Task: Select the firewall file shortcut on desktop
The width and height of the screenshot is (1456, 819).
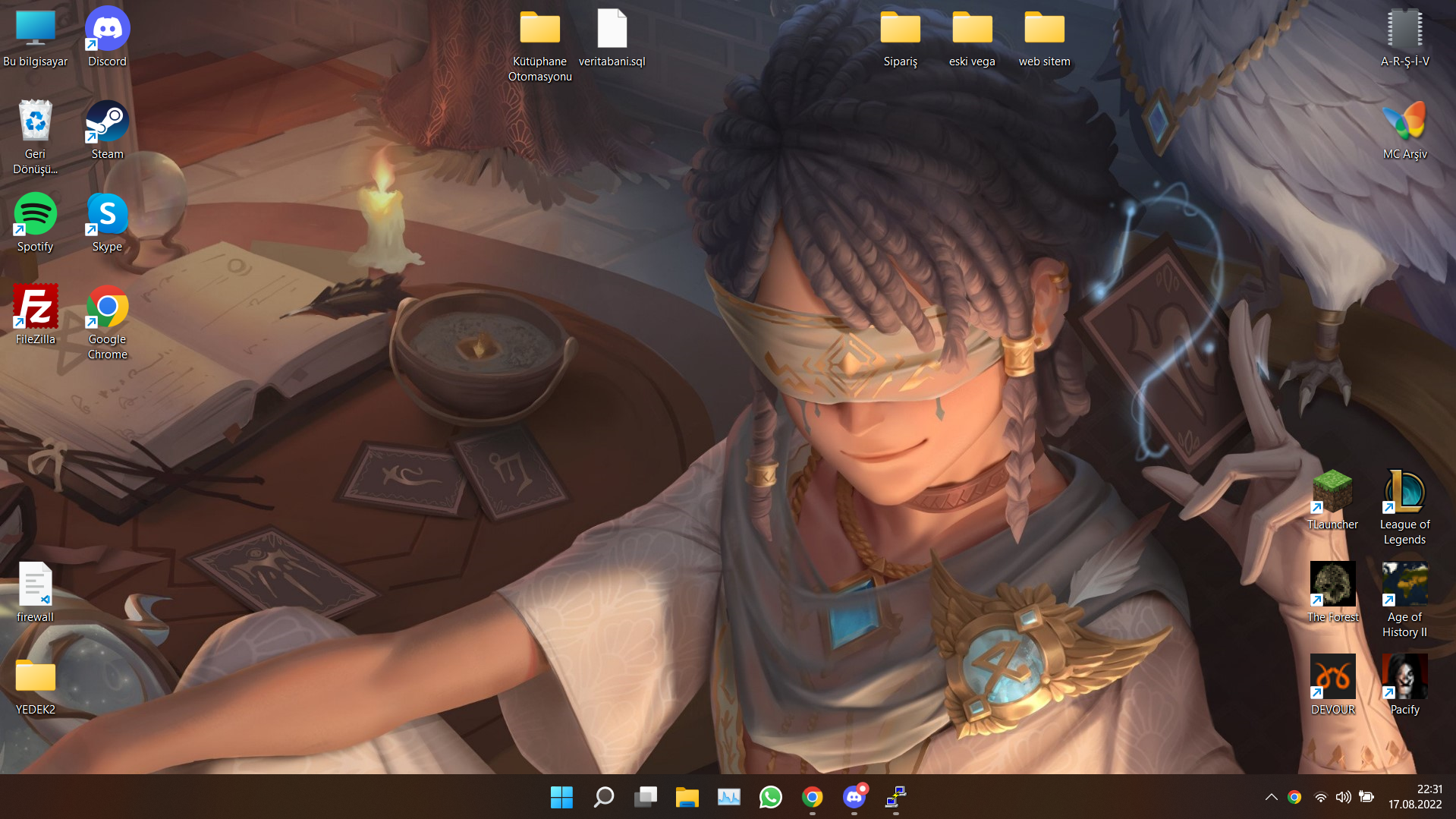Action: coord(36,594)
